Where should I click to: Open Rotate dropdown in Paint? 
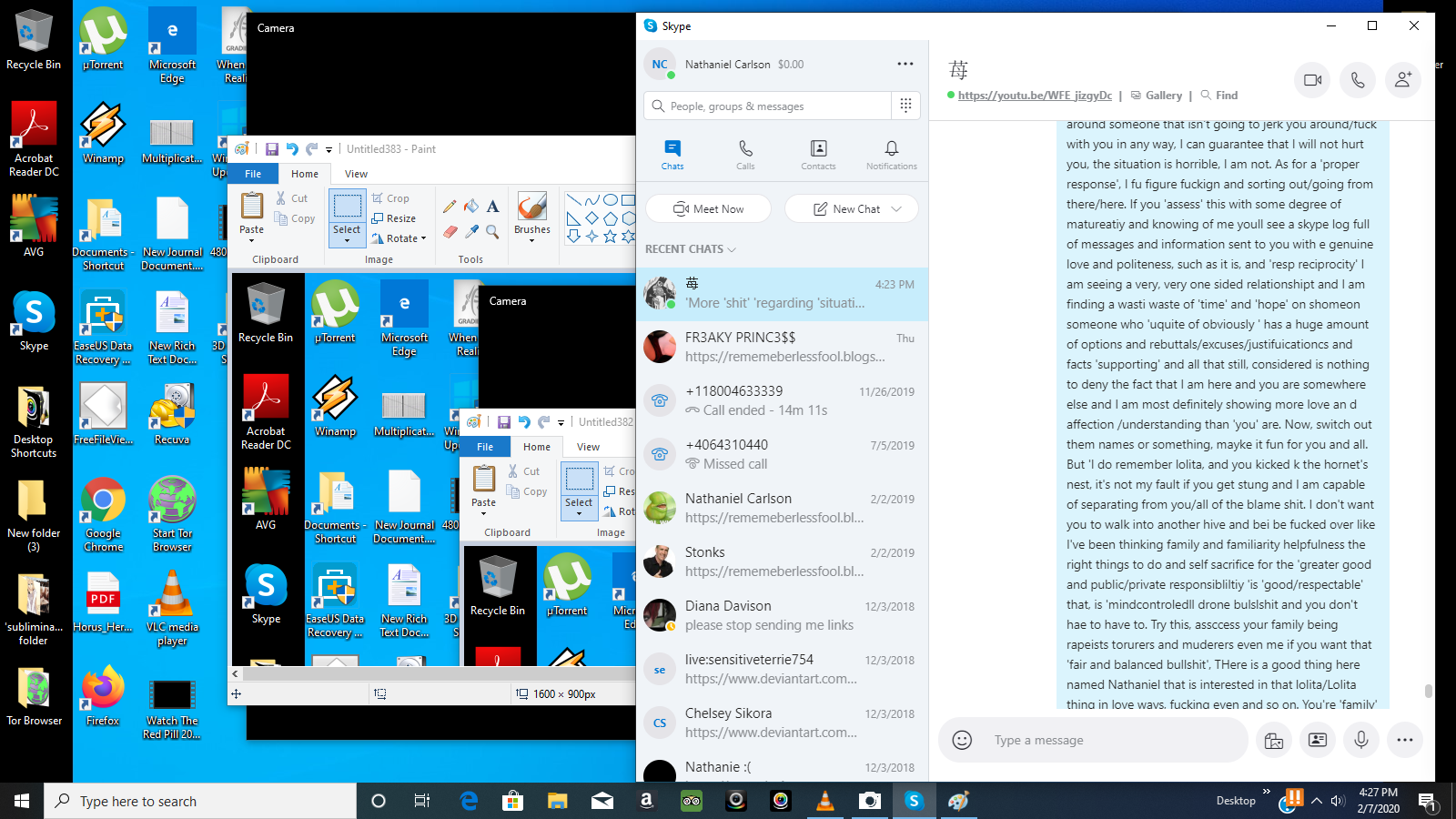[x=399, y=238]
